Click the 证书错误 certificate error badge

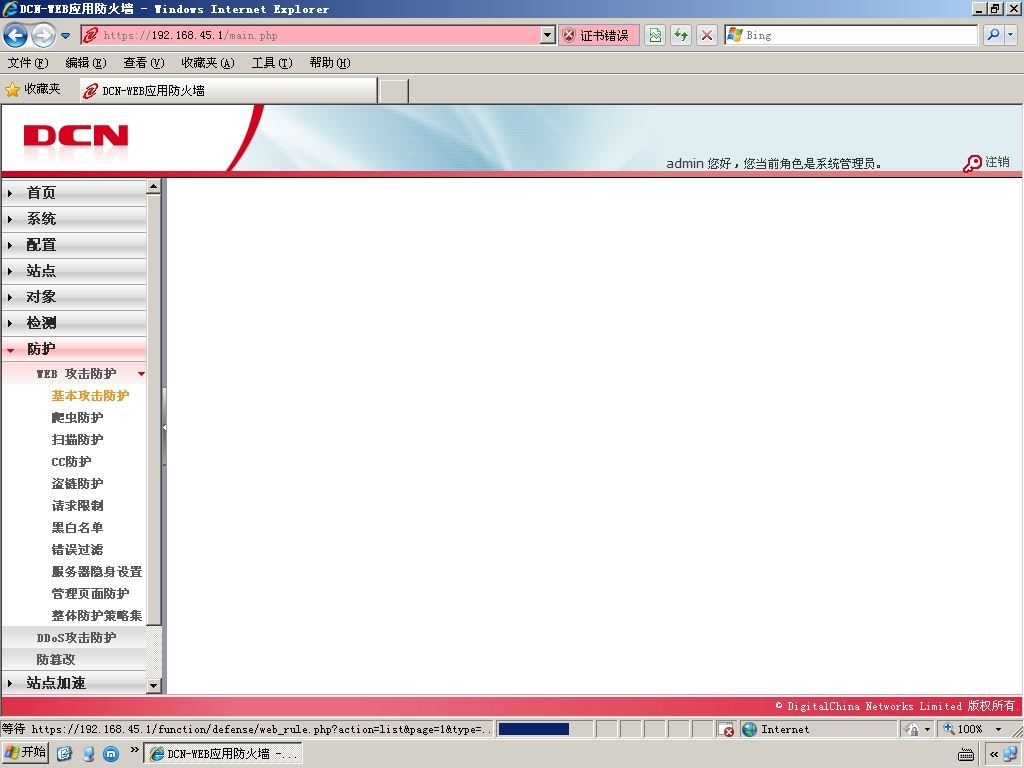[x=598, y=35]
